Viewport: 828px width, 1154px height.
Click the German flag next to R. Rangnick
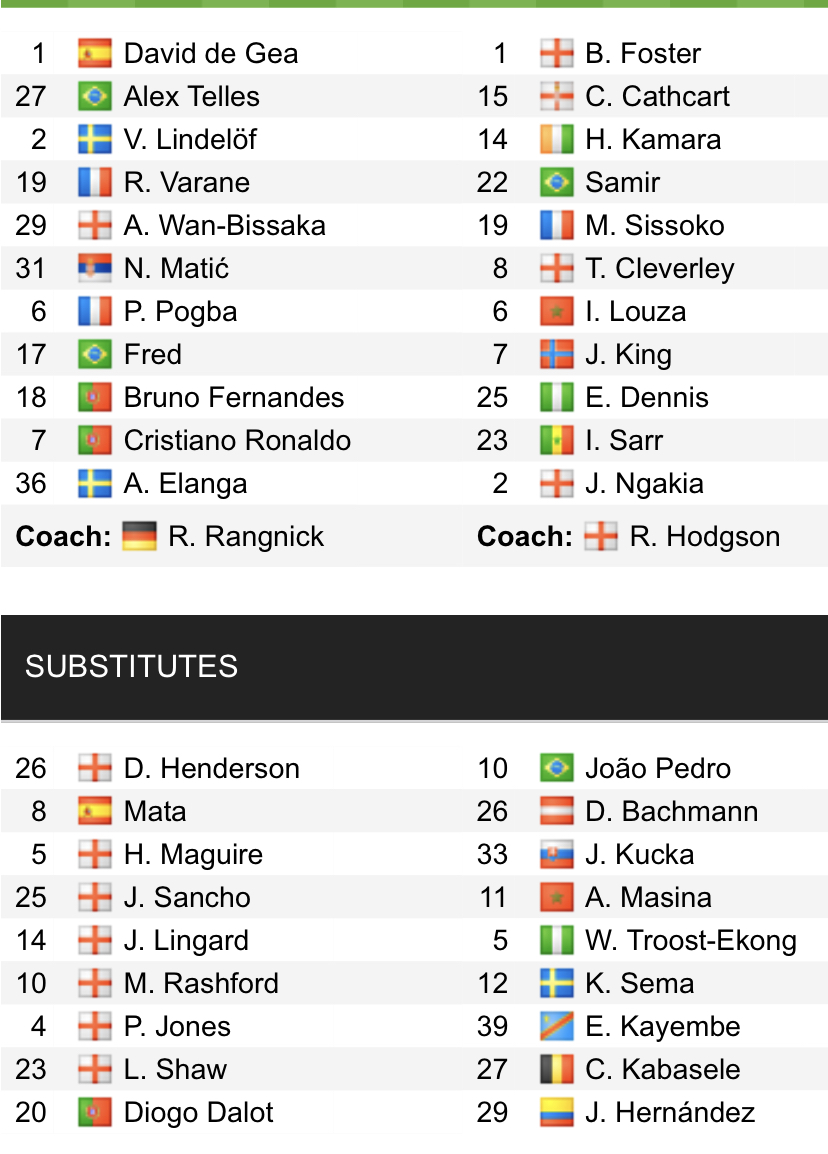click(139, 537)
